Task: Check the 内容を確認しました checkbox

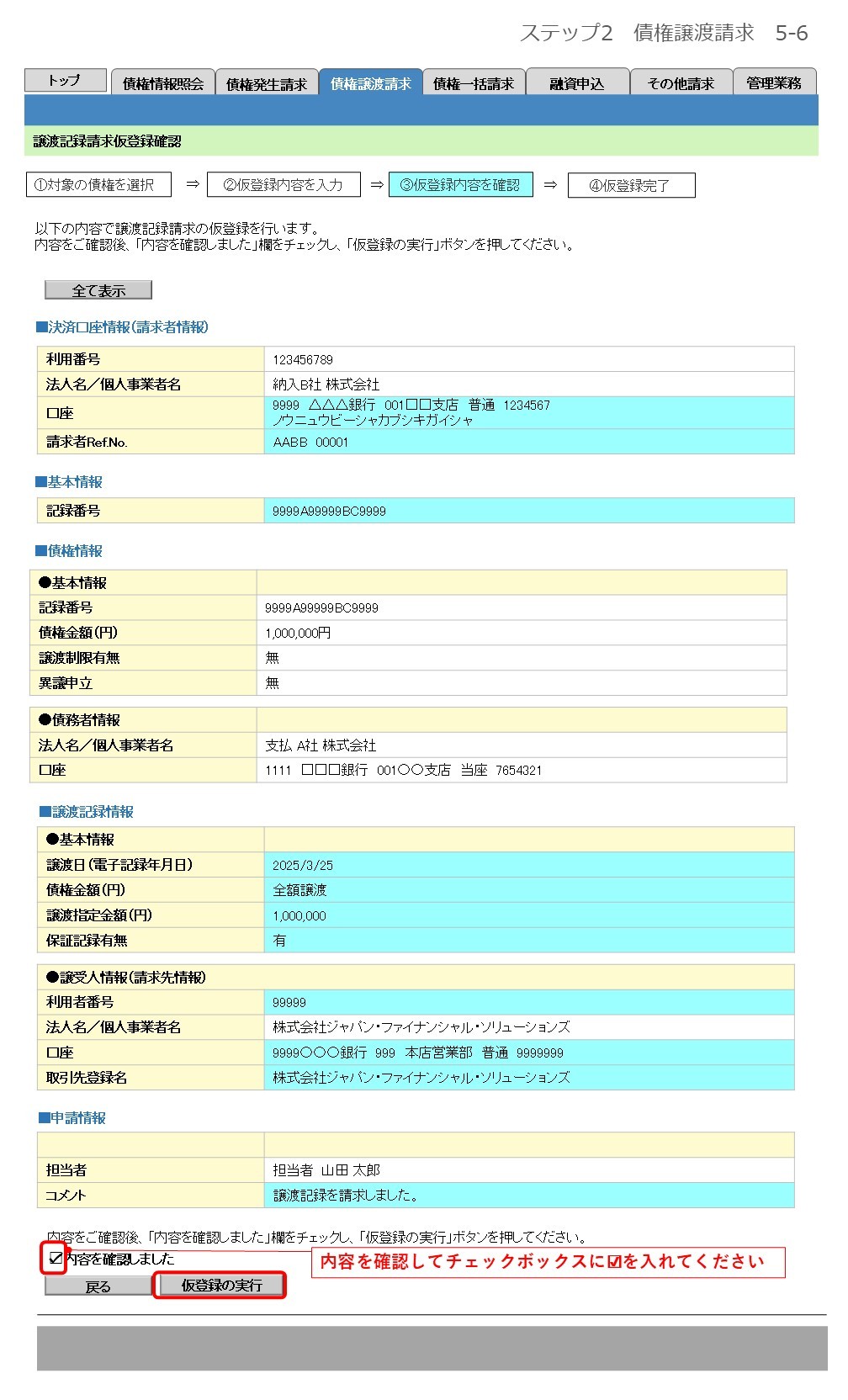Action: [56, 1259]
